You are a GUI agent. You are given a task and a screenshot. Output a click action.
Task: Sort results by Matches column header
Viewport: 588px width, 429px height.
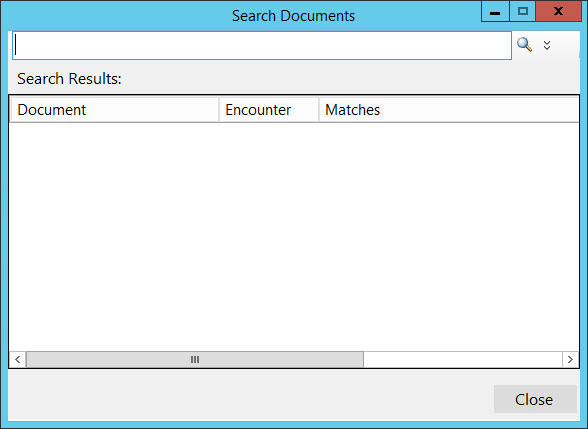tap(449, 110)
